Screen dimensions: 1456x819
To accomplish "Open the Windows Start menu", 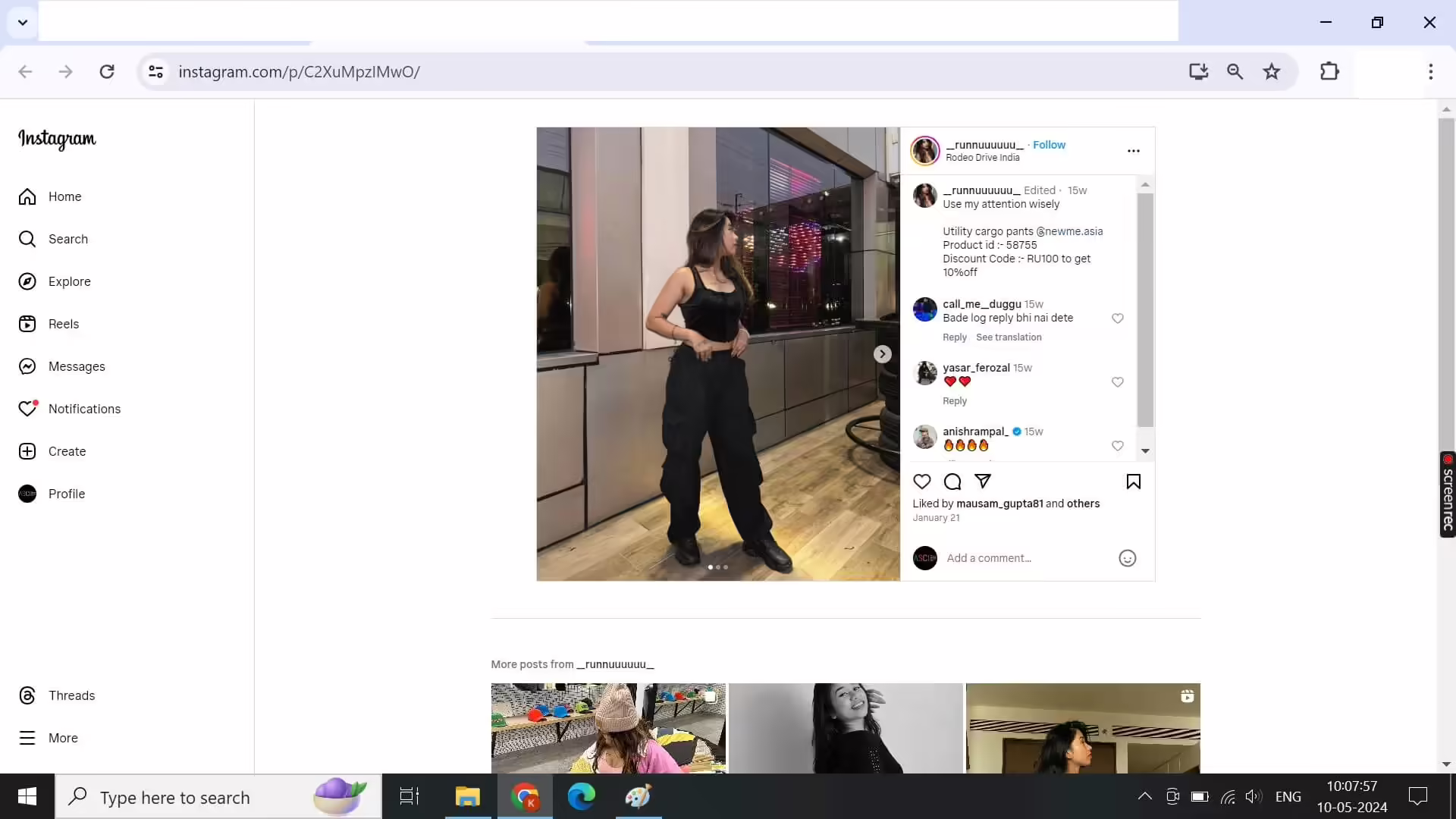I will (x=27, y=796).
